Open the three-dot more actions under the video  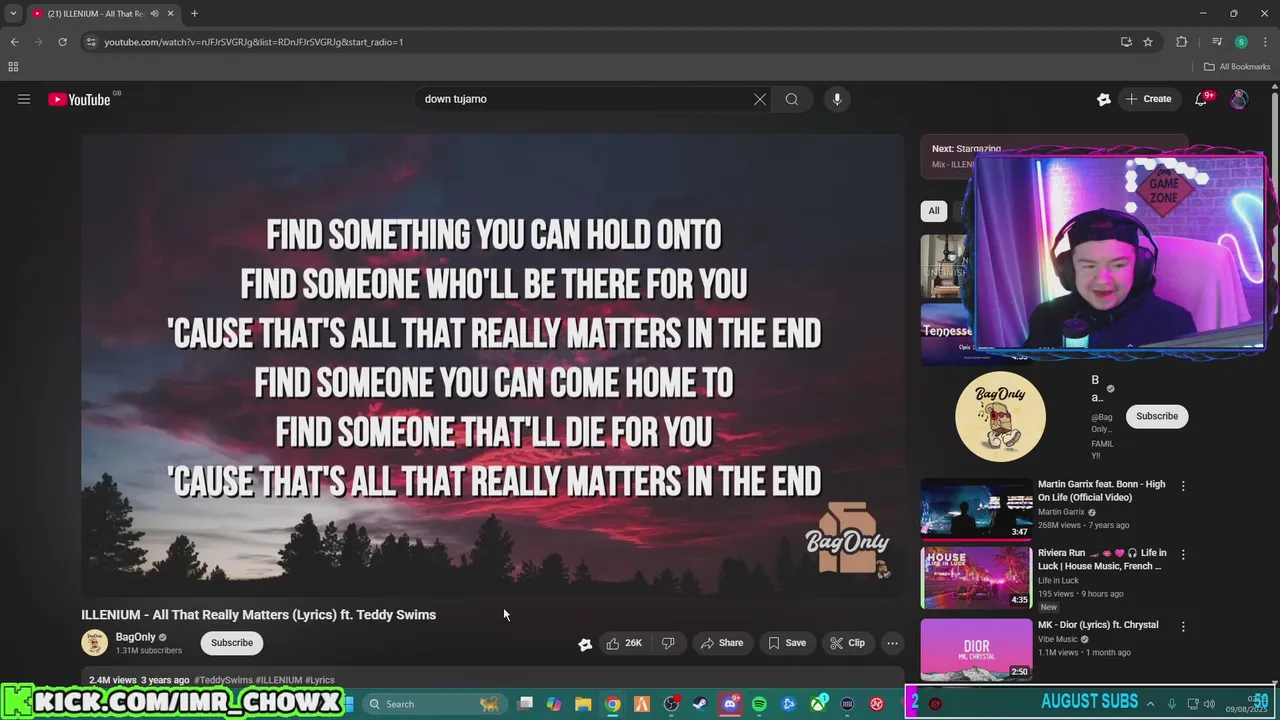pyautogui.click(x=892, y=643)
